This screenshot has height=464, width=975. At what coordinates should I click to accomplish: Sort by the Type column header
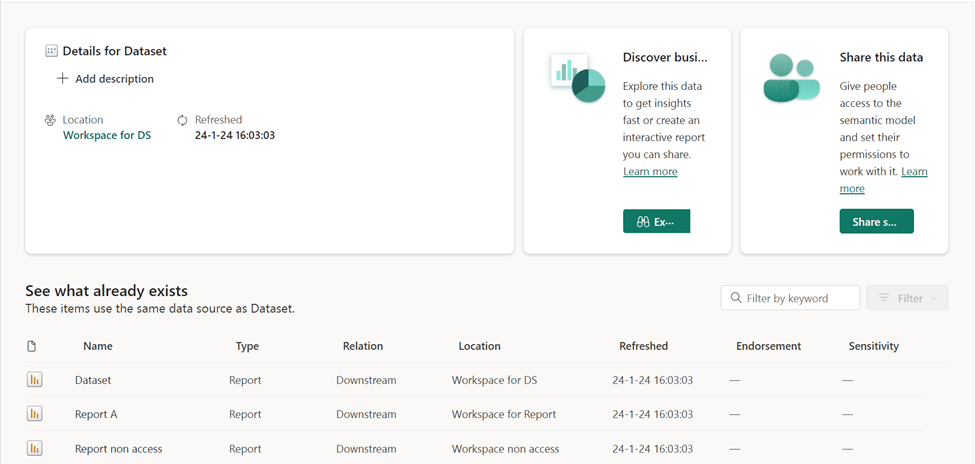click(247, 346)
